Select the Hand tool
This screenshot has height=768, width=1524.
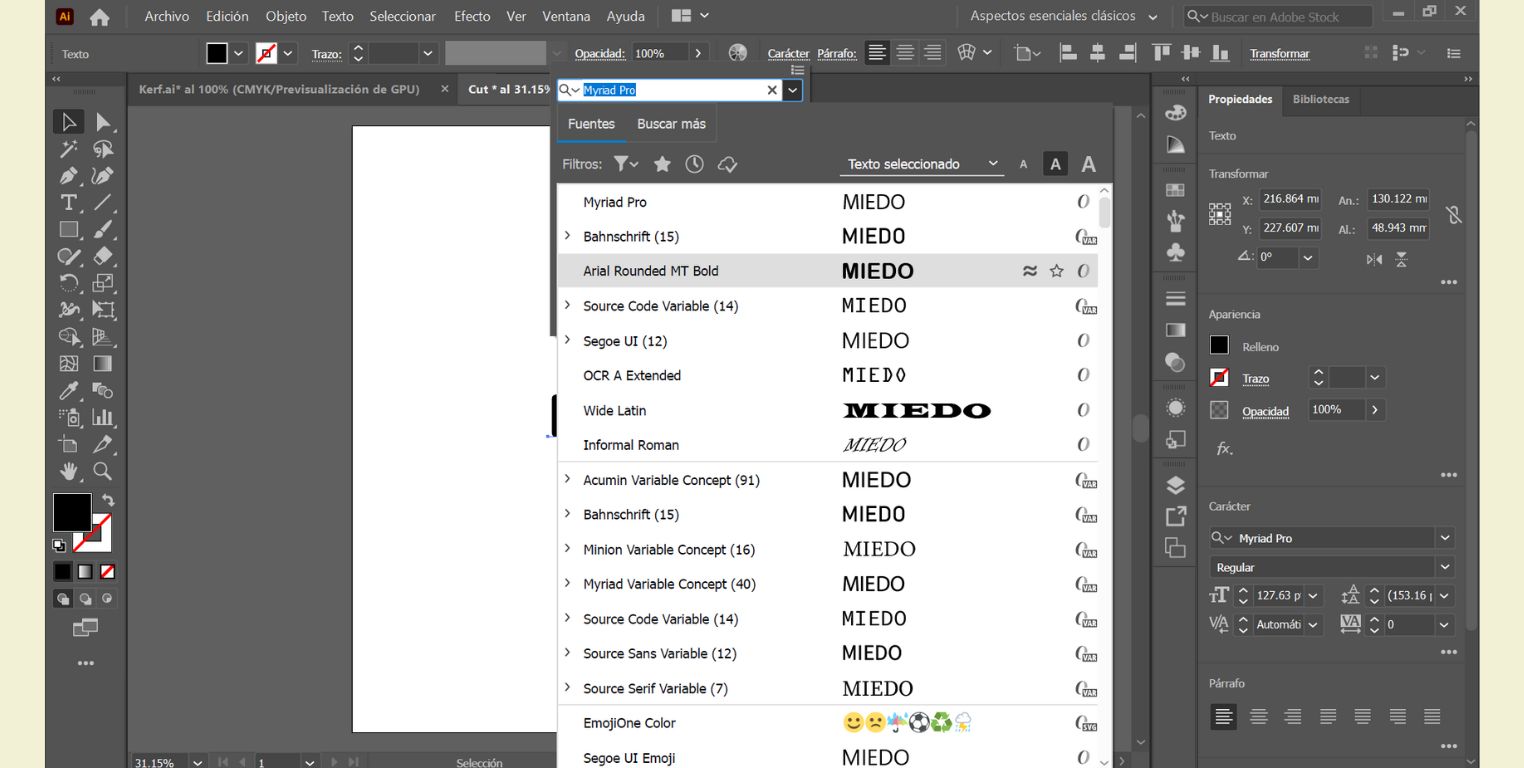coord(68,471)
